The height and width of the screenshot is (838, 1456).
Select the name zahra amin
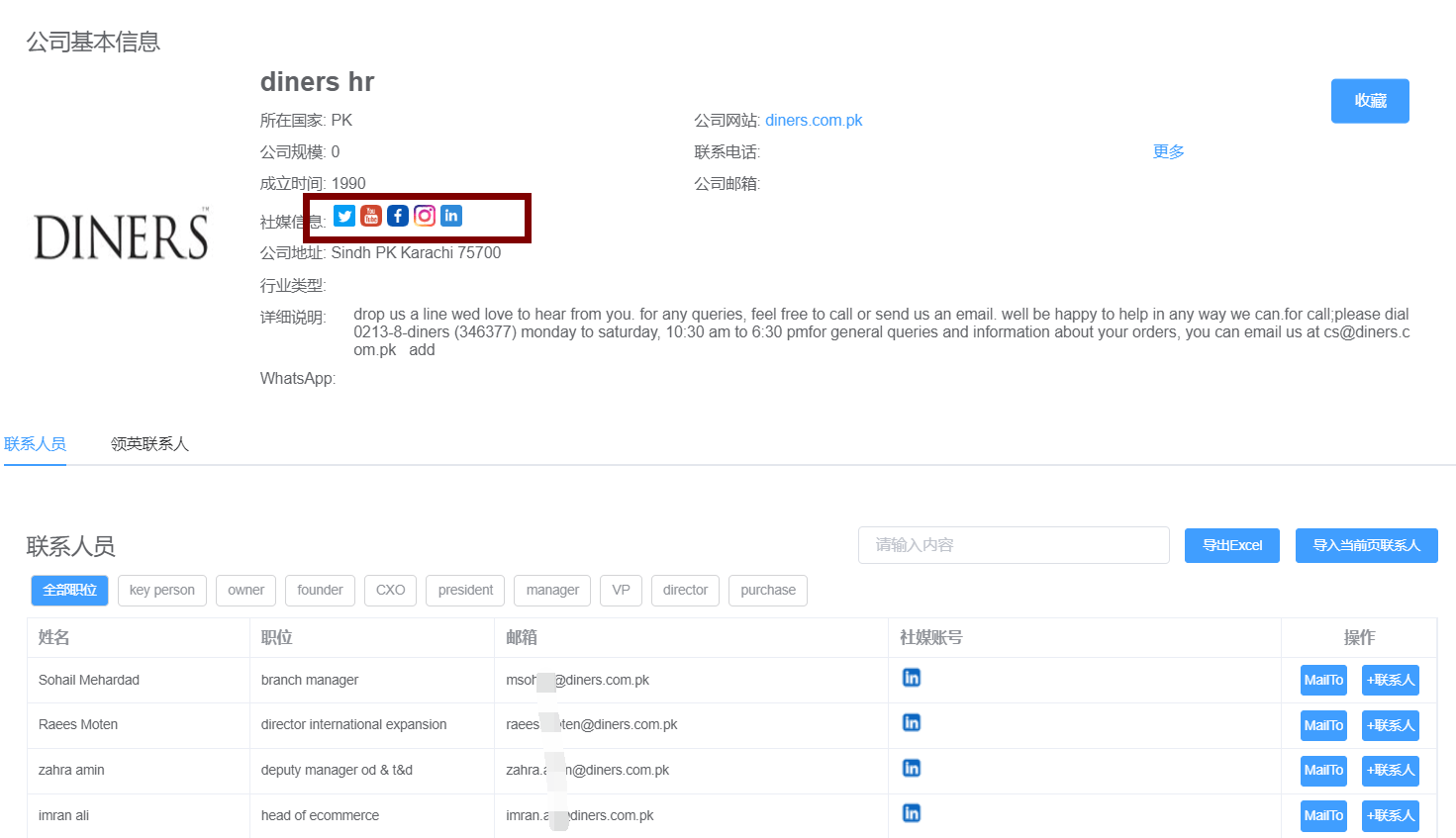click(71, 770)
